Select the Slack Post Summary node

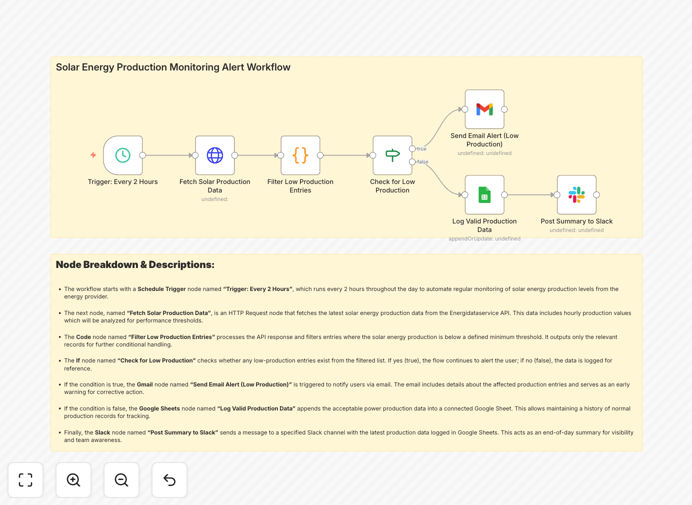(x=576, y=195)
